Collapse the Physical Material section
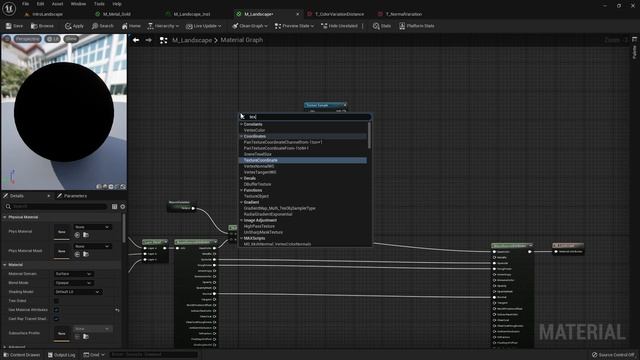 pos(5,217)
